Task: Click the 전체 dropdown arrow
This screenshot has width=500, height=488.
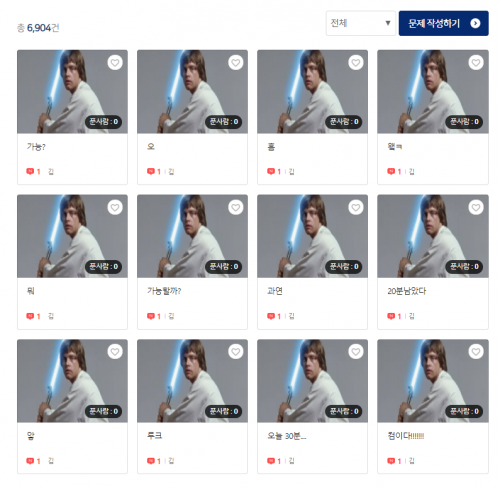Action: 388,23
